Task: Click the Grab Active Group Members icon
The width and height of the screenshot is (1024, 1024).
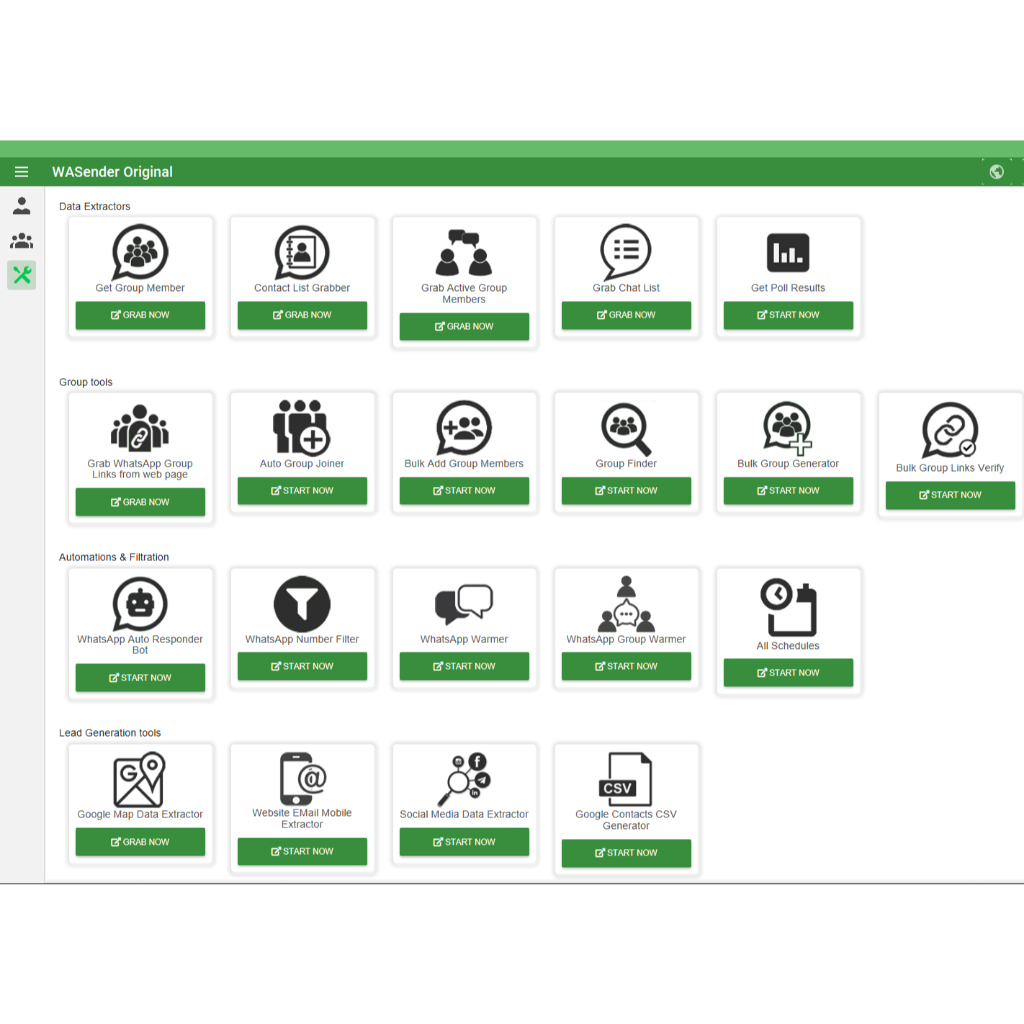Action: [x=464, y=252]
